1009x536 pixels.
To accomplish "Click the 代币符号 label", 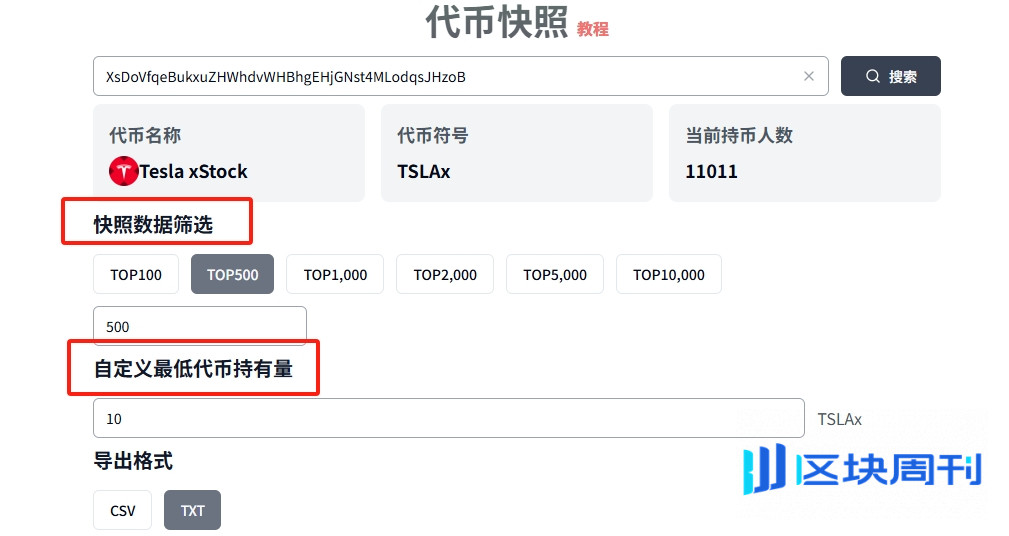I will [432, 135].
